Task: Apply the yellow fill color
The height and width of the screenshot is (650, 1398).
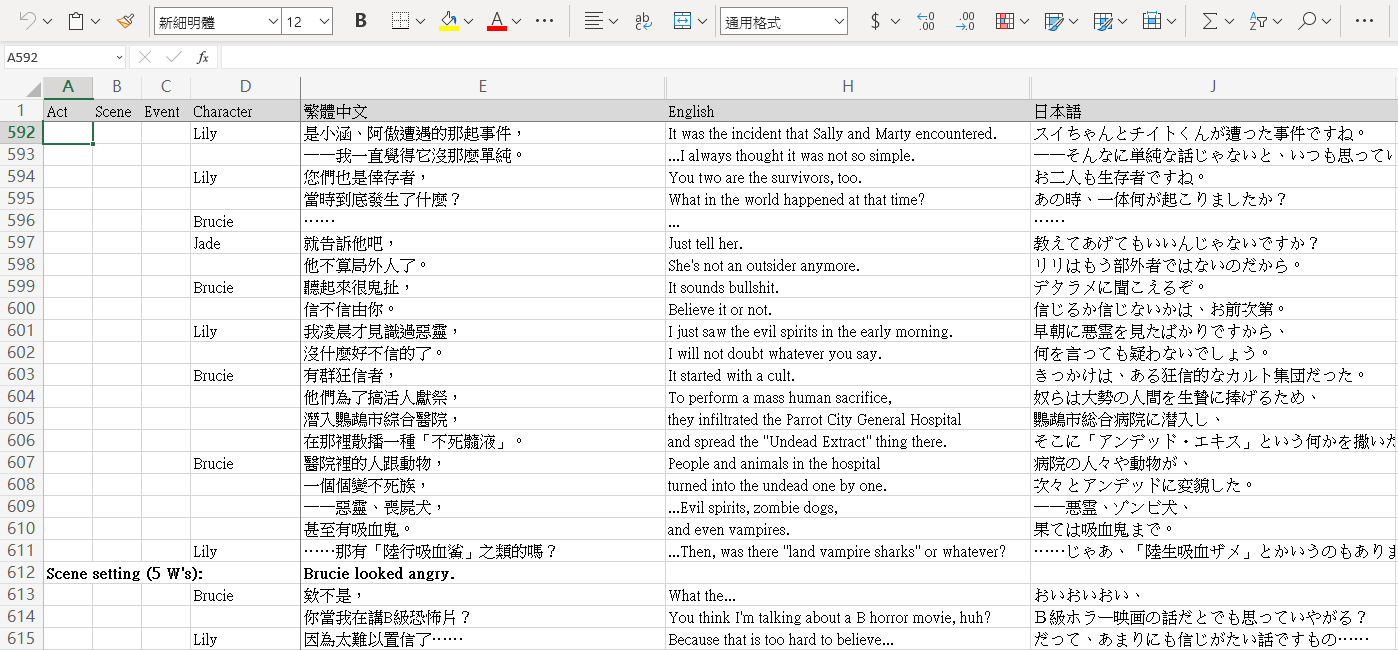Action: [x=449, y=21]
